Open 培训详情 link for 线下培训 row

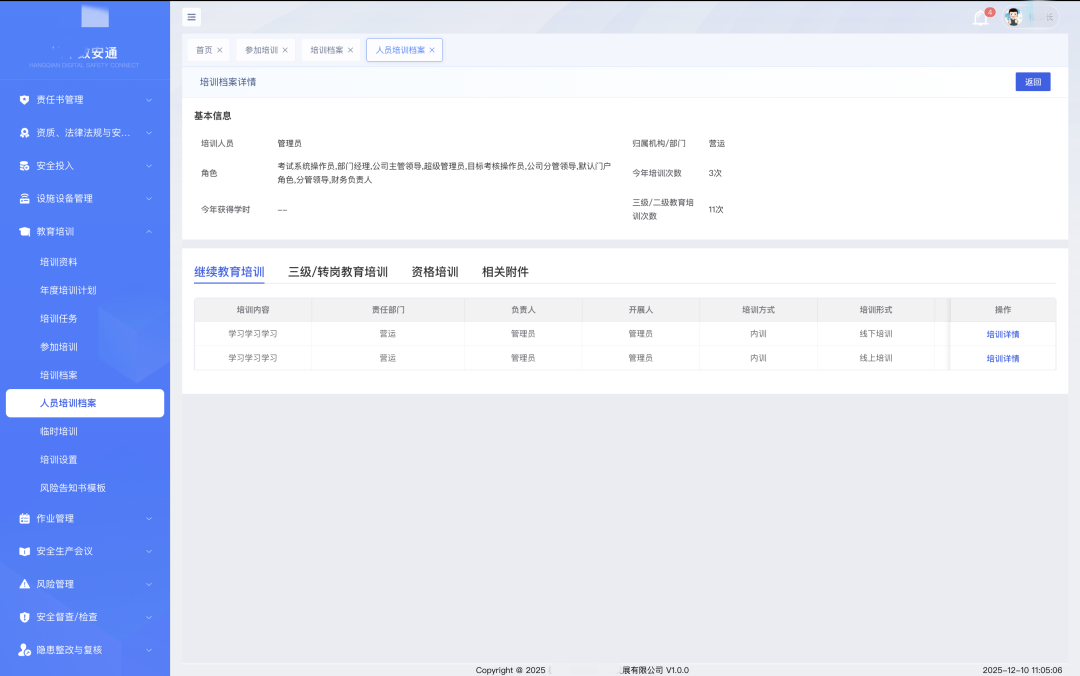[1003, 334]
